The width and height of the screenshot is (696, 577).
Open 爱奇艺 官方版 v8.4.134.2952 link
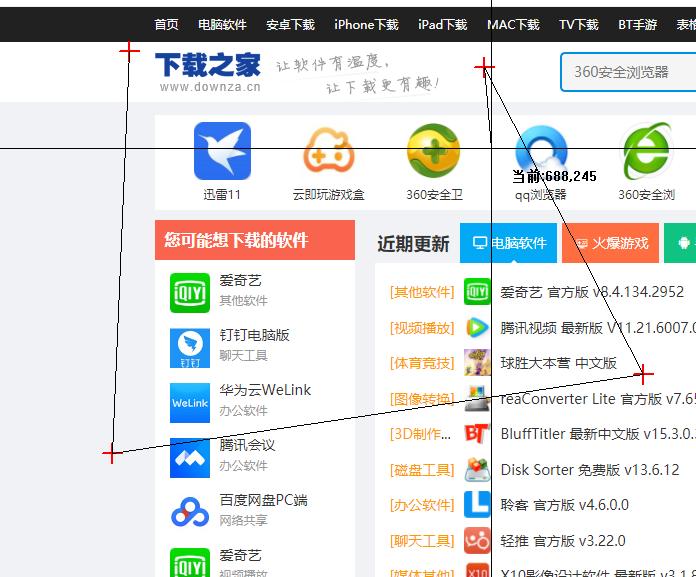(592, 292)
